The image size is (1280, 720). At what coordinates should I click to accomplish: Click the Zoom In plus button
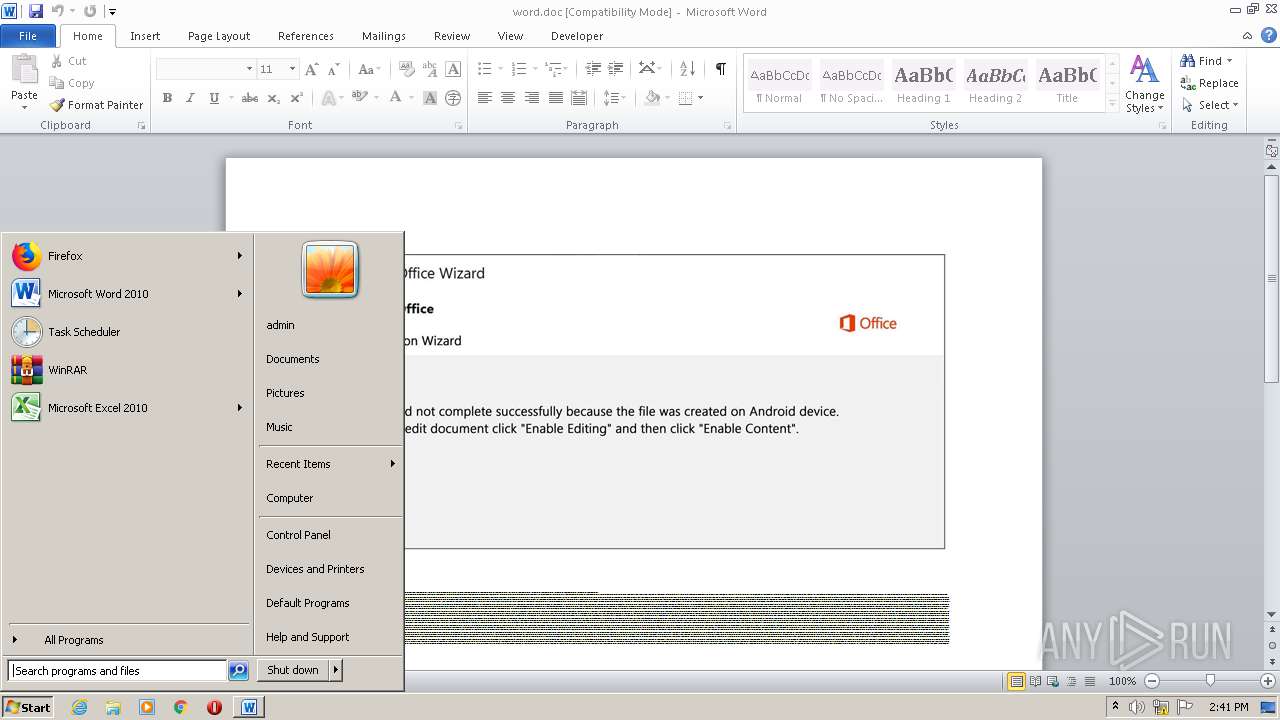tap(1267, 681)
